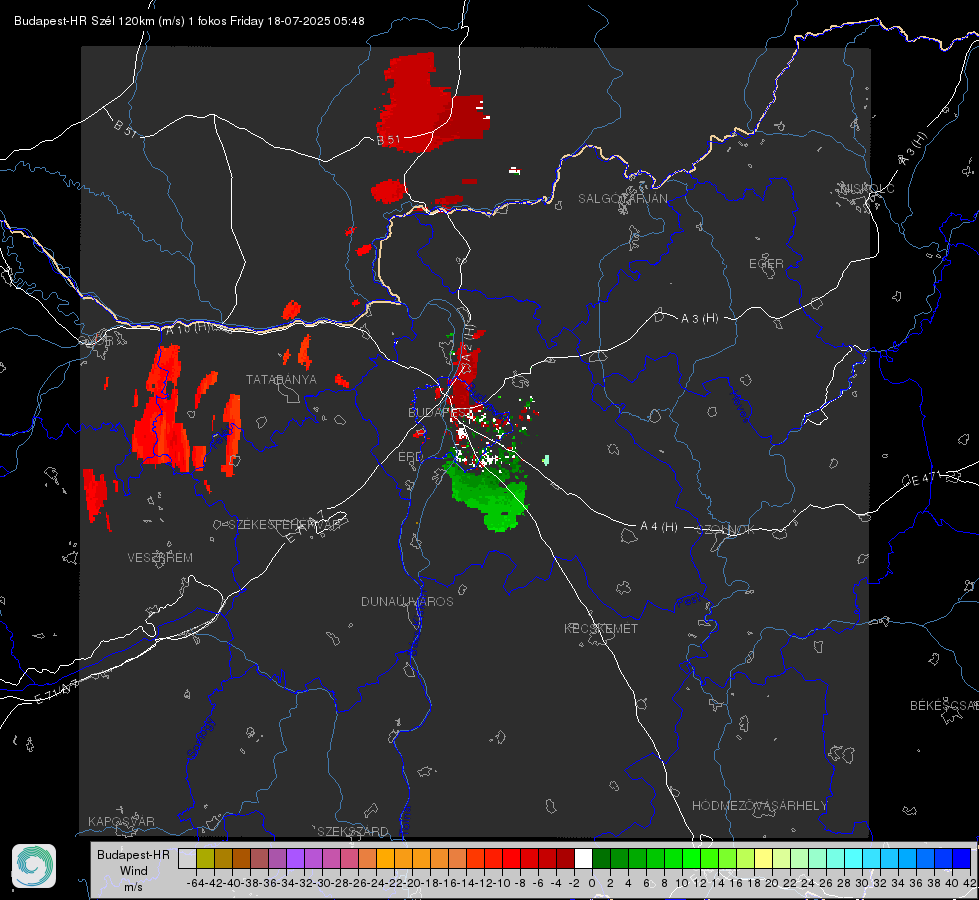
Task: Click the EGER city label
Action: coord(766,264)
